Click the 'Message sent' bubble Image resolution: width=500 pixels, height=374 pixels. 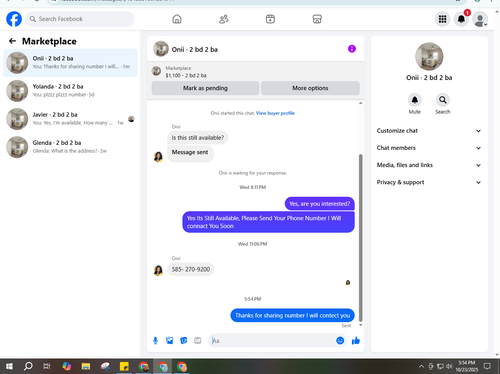pos(190,154)
